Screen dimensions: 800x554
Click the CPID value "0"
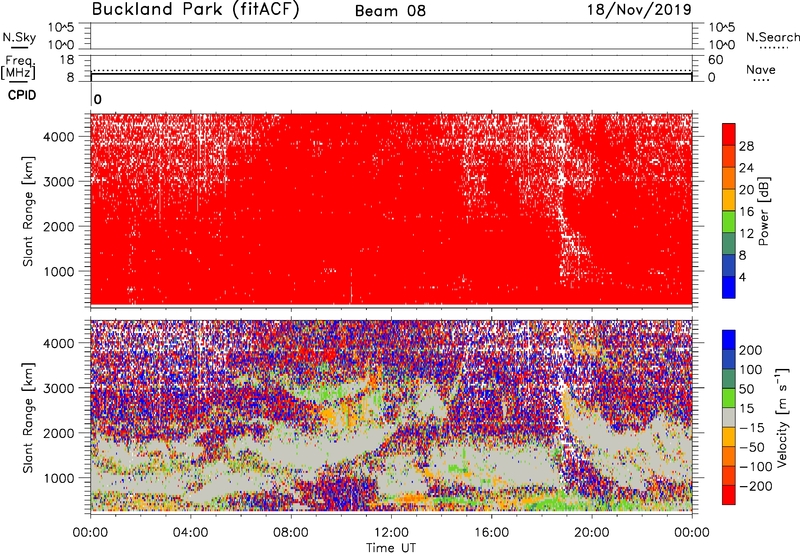[x=98, y=99]
